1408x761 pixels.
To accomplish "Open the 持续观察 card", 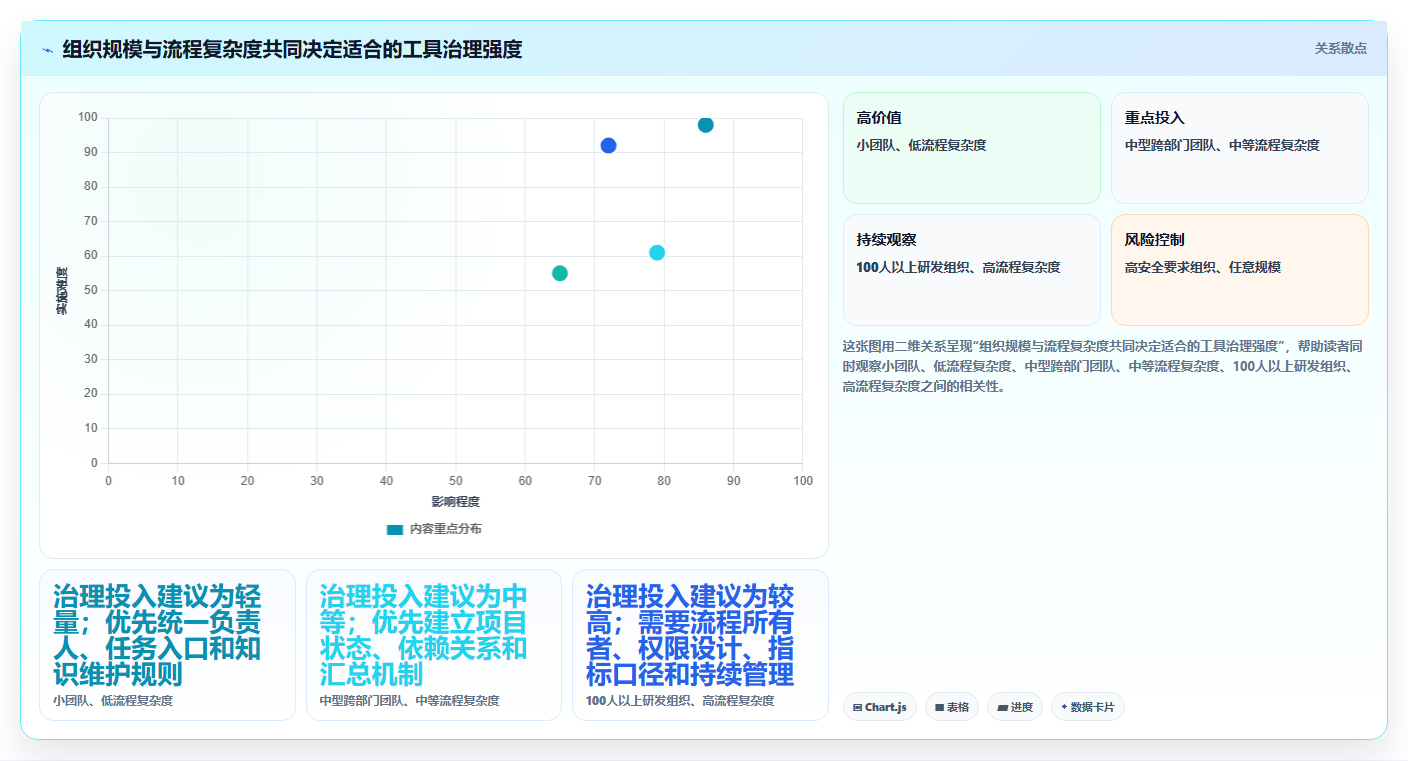I will (x=972, y=270).
